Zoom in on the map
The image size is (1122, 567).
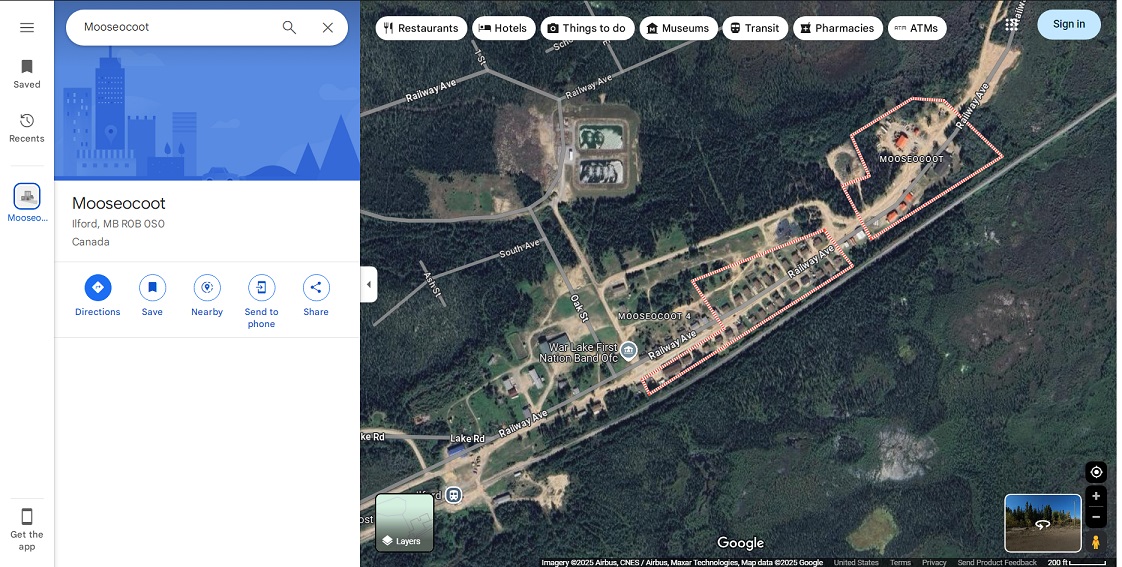click(x=1096, y=497)
